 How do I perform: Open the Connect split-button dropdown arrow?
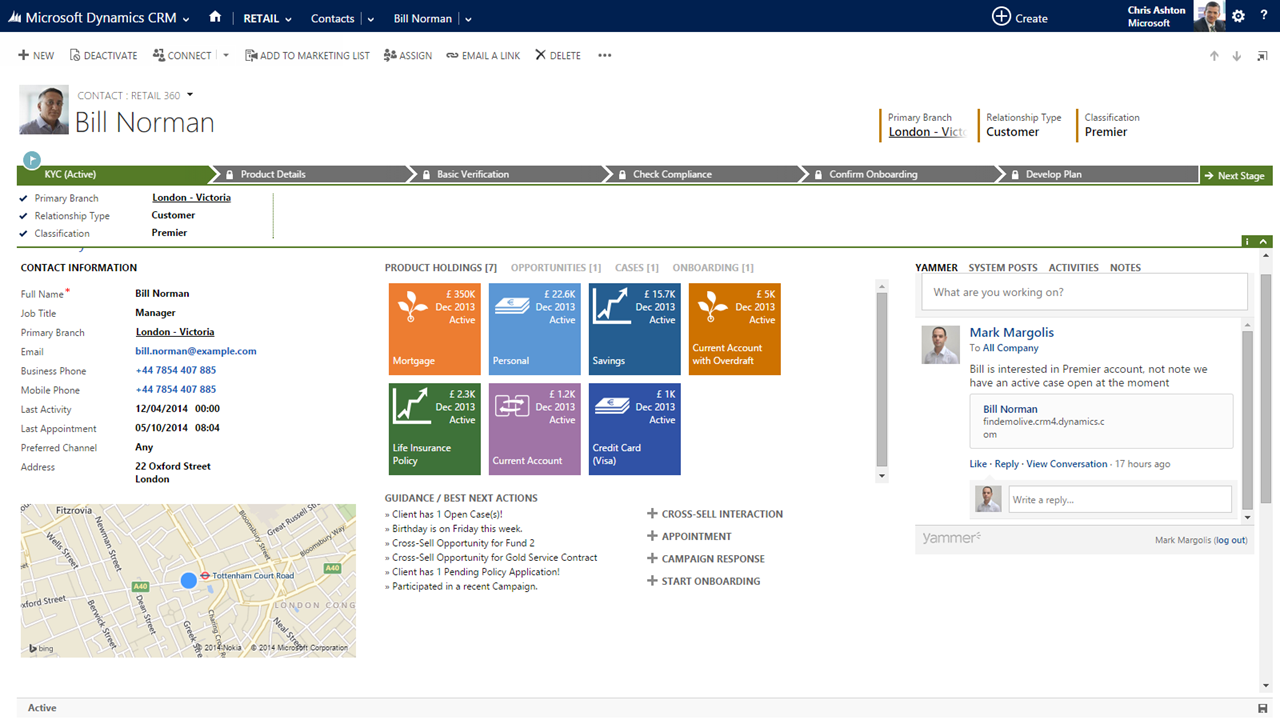click(x=226, y=56)
